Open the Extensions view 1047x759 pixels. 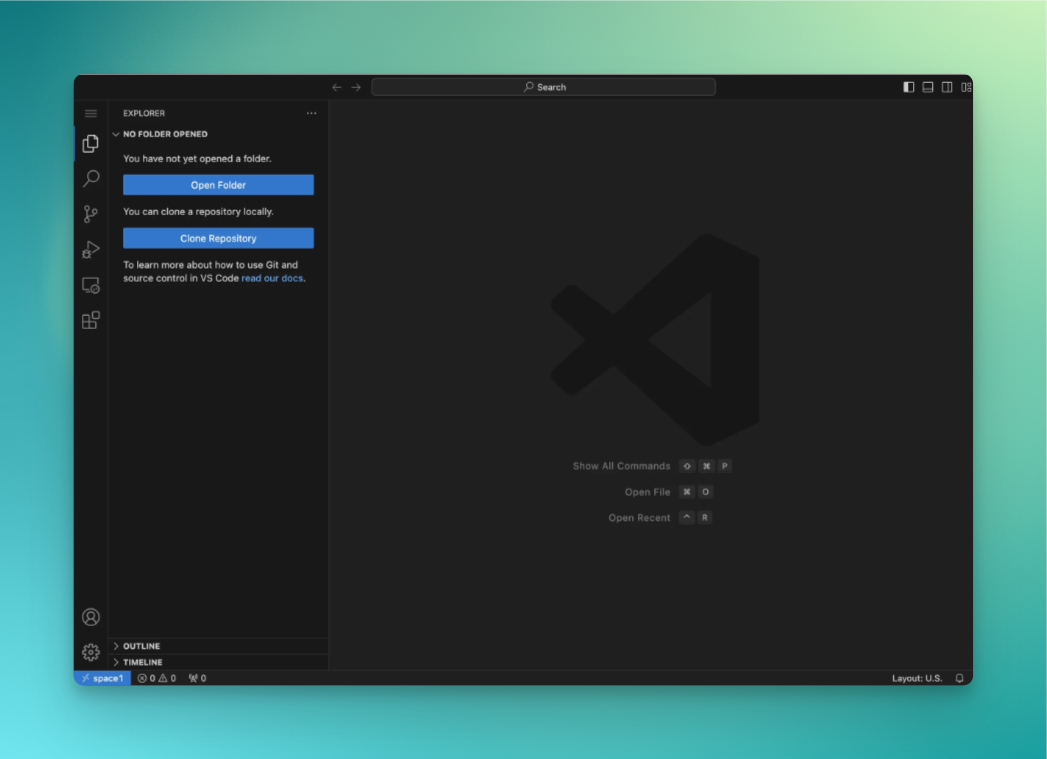[91, 320]
